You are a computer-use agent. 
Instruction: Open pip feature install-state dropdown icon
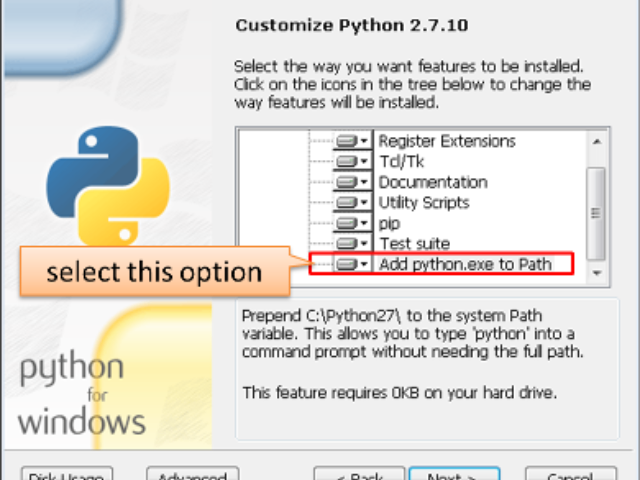[x=353, y=223]
